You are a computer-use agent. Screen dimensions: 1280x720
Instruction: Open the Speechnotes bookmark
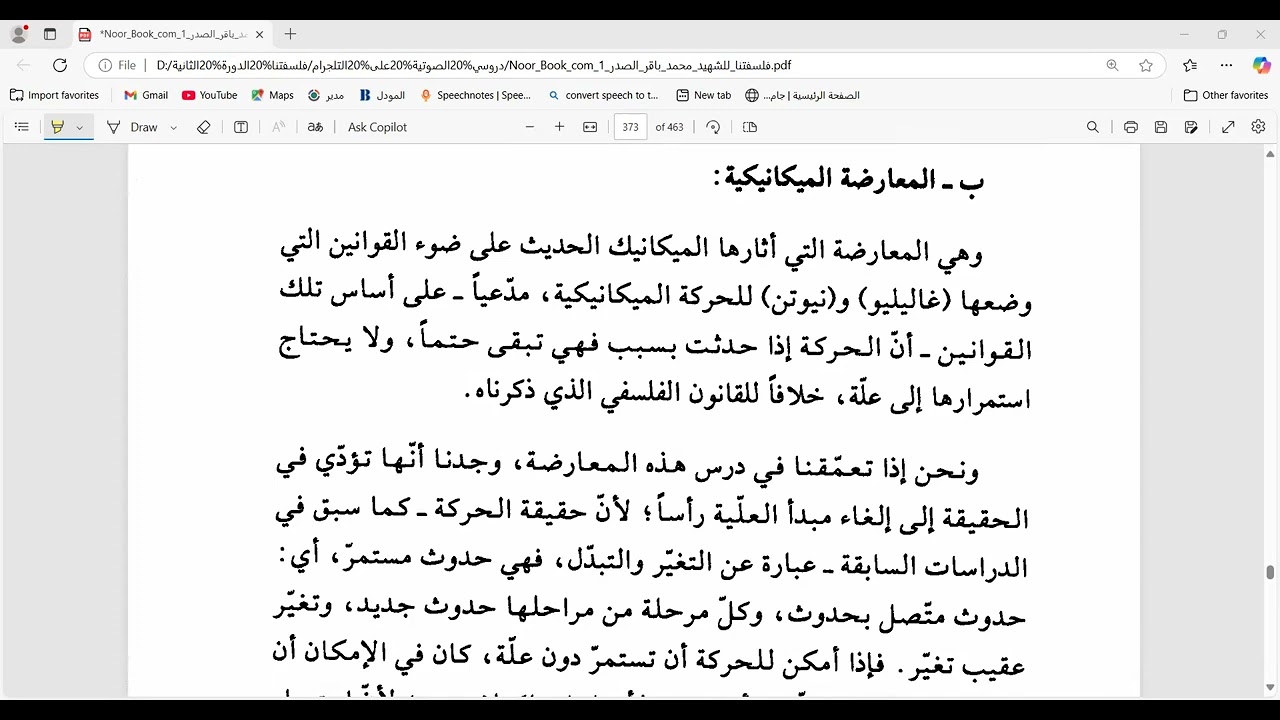coord(476,95)
